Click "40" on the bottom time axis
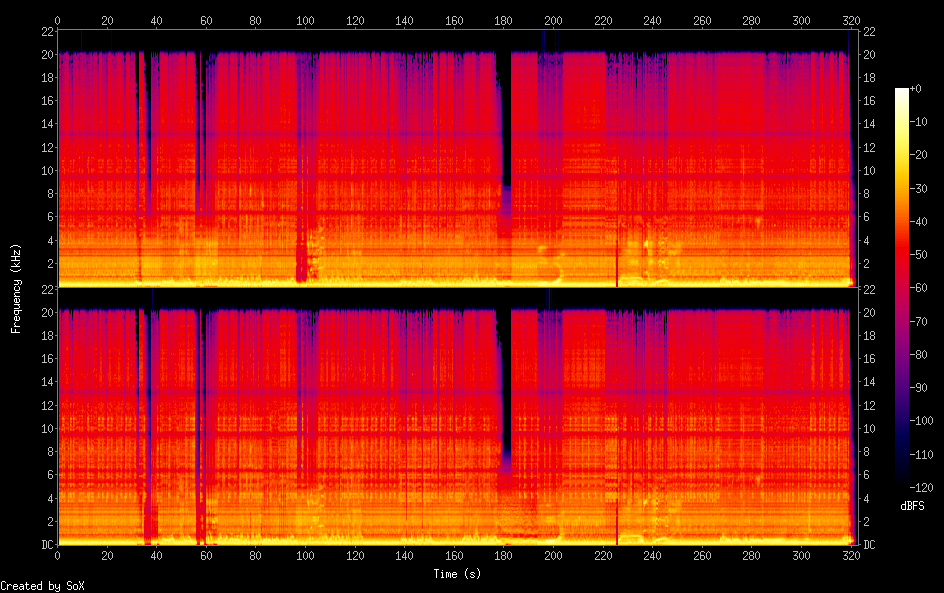944x593 pixels. [x=157, y=556]
